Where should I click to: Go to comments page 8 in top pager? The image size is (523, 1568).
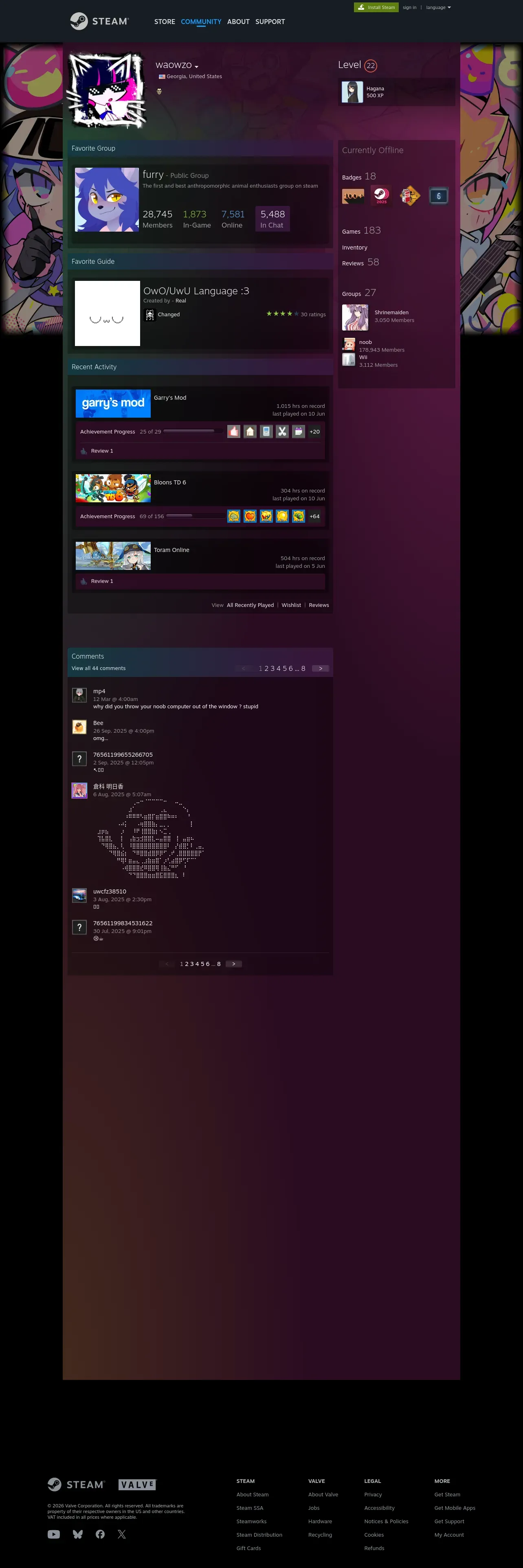pyautogui.click(x=303, y=668)
